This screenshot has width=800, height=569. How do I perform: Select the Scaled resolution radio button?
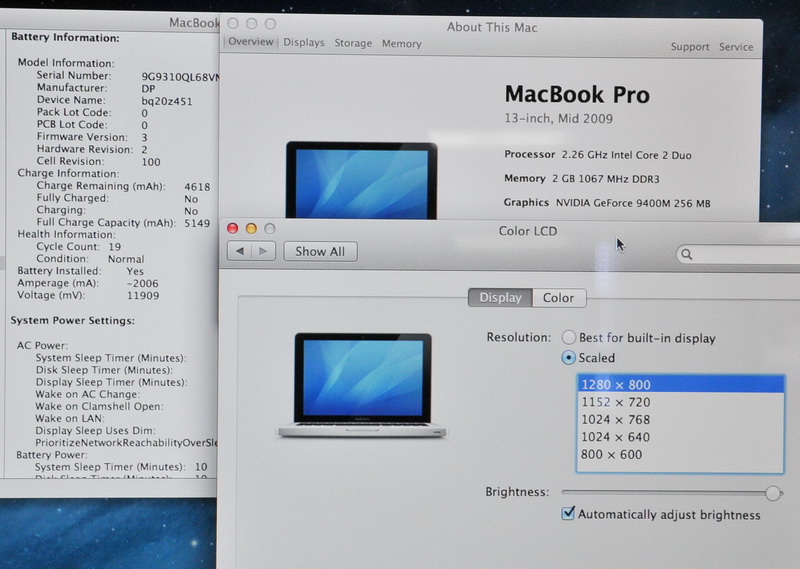click(x=568, y=358)
